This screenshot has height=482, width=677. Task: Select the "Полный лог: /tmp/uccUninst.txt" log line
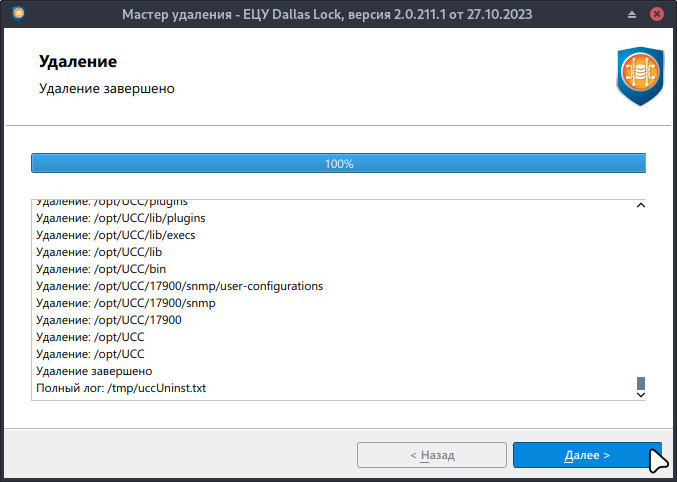[x=121, y=388]
